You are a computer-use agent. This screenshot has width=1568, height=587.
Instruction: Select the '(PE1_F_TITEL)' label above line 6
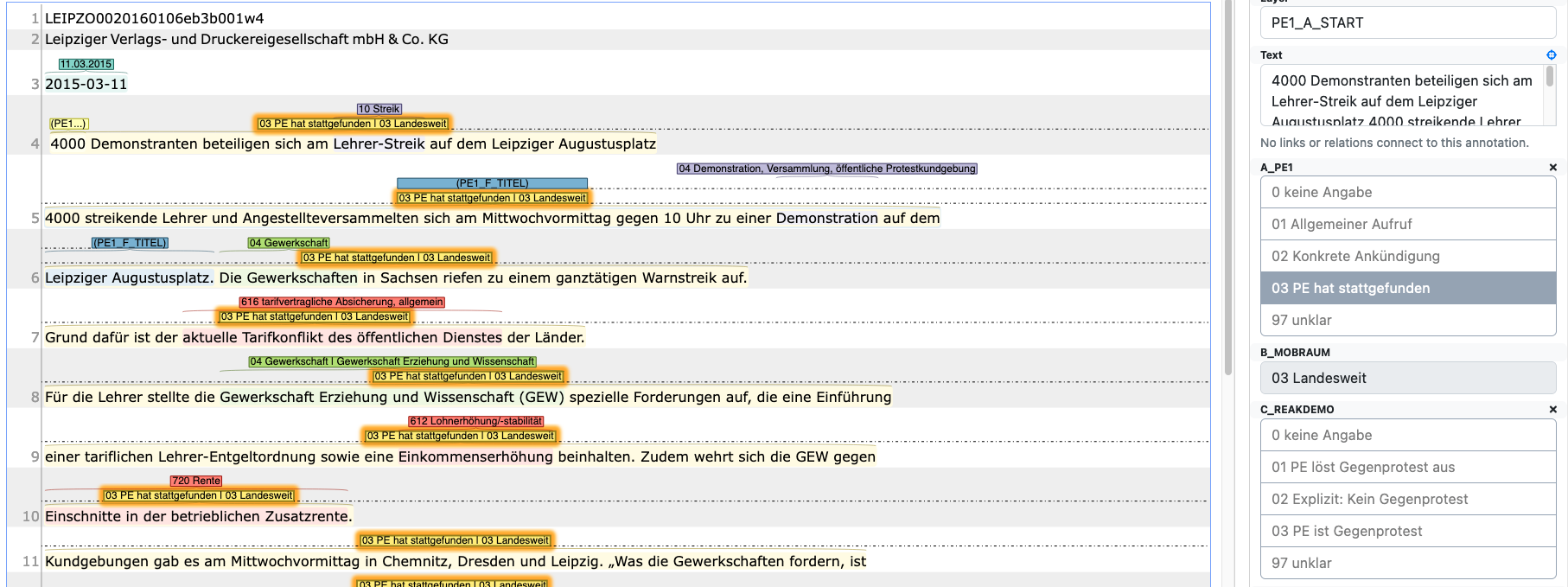tap(130, 243)
